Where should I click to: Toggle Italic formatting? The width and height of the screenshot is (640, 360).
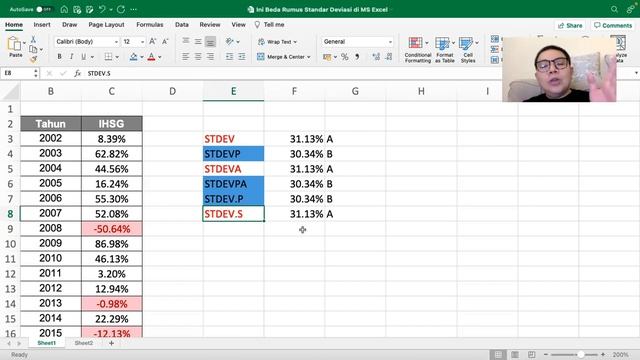click(71, 57)
